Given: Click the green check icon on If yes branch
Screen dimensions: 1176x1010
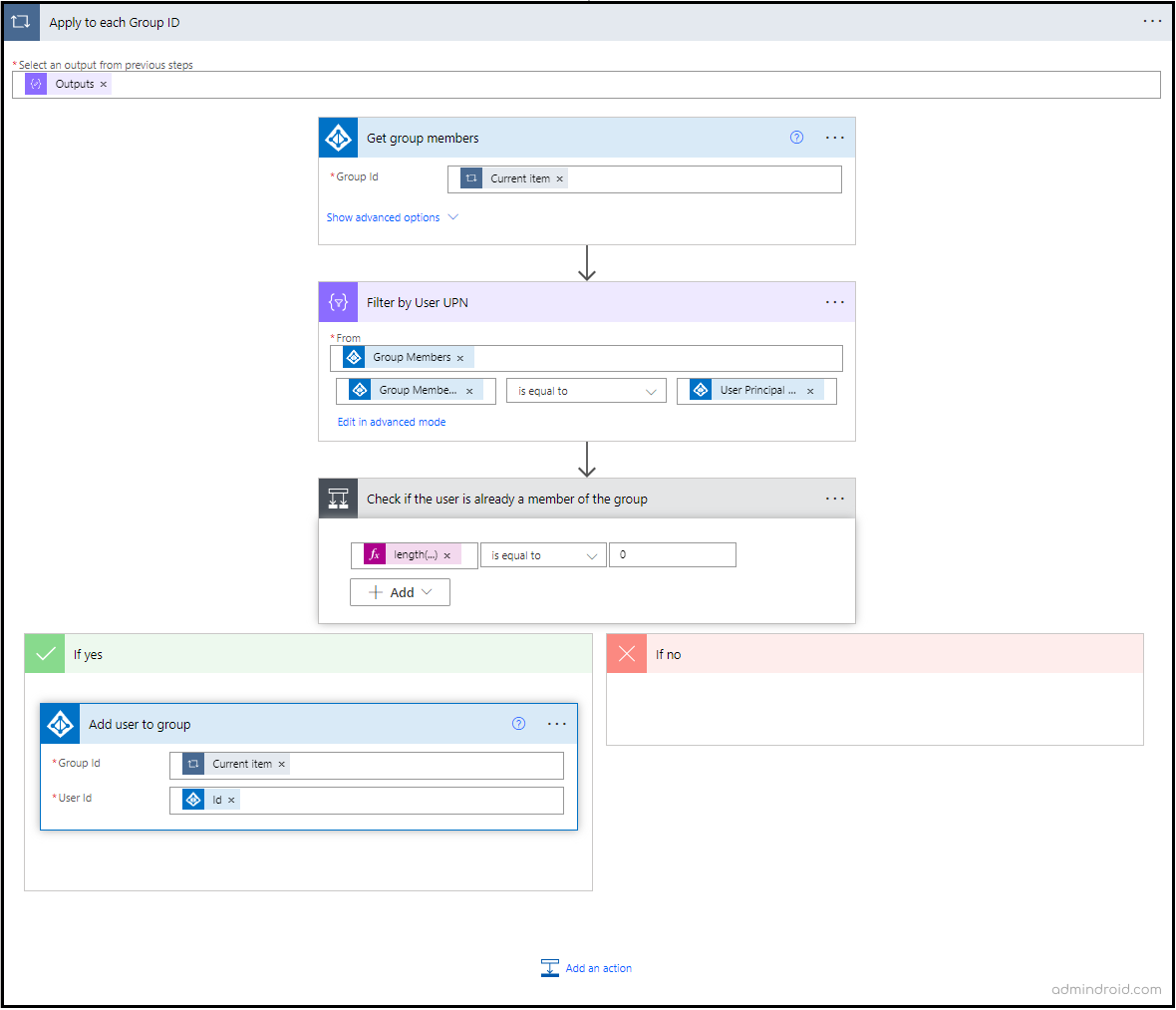Looking at the screenshot, I should coord(44,653).
